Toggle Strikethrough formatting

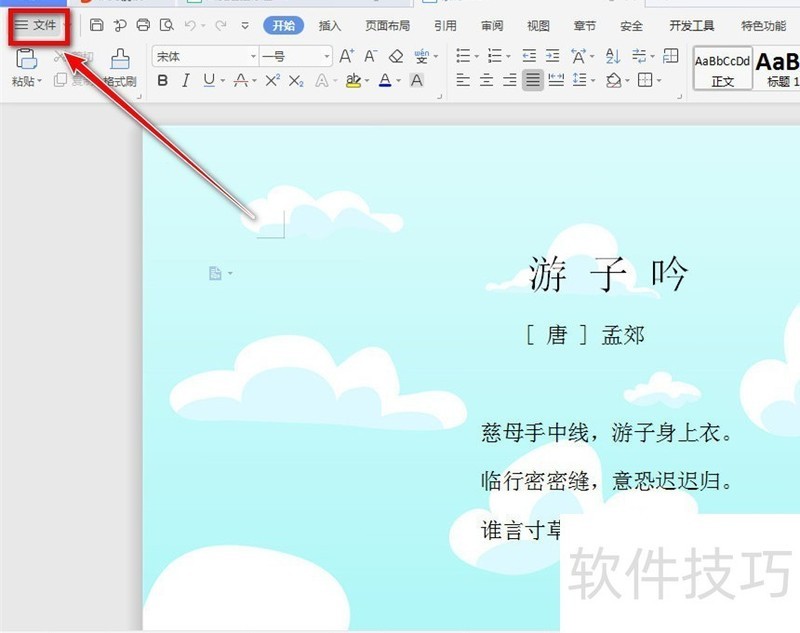click(x=241, y=80)
